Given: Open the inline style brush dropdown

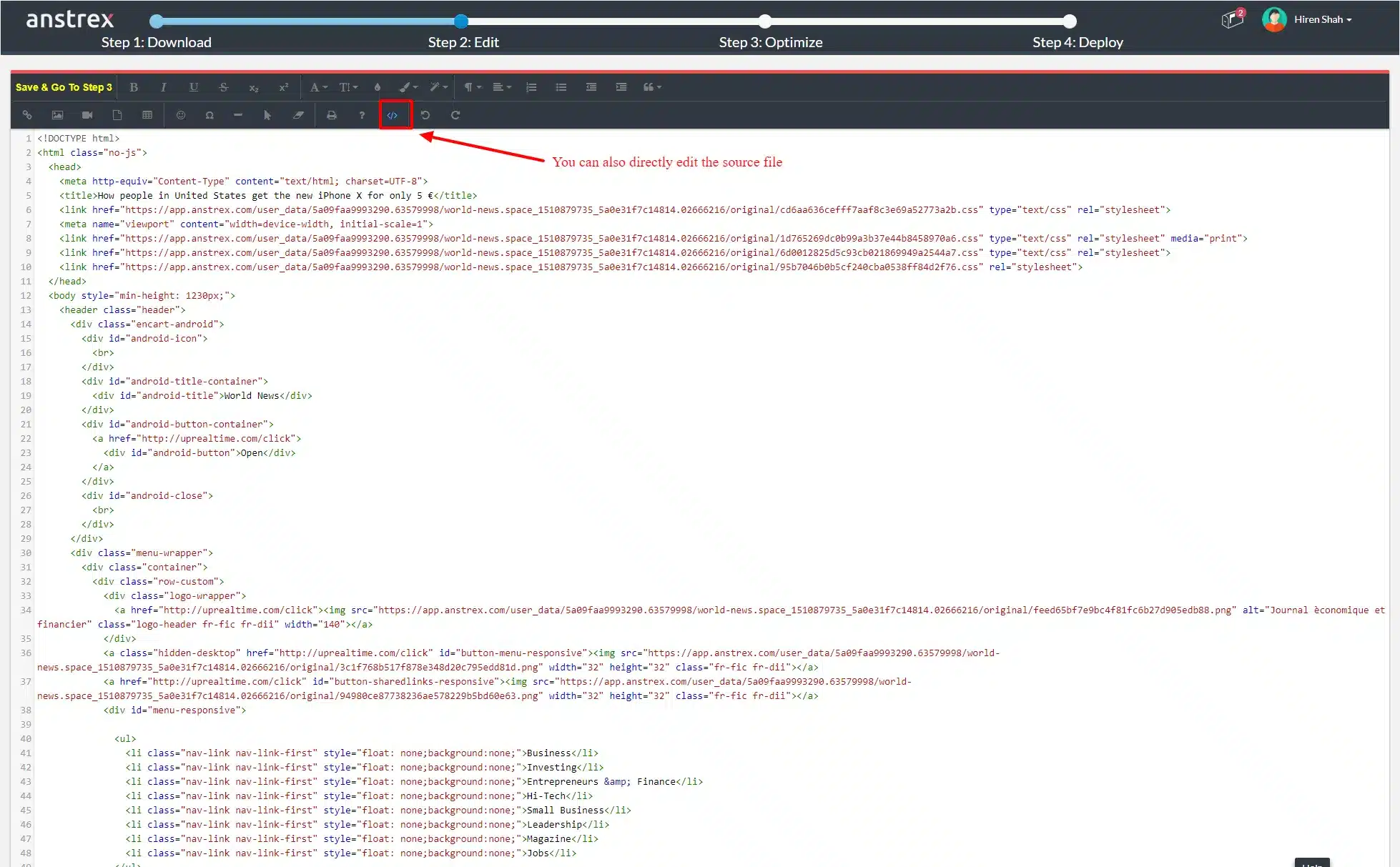Looking at the screenshot, I should 408,87.
